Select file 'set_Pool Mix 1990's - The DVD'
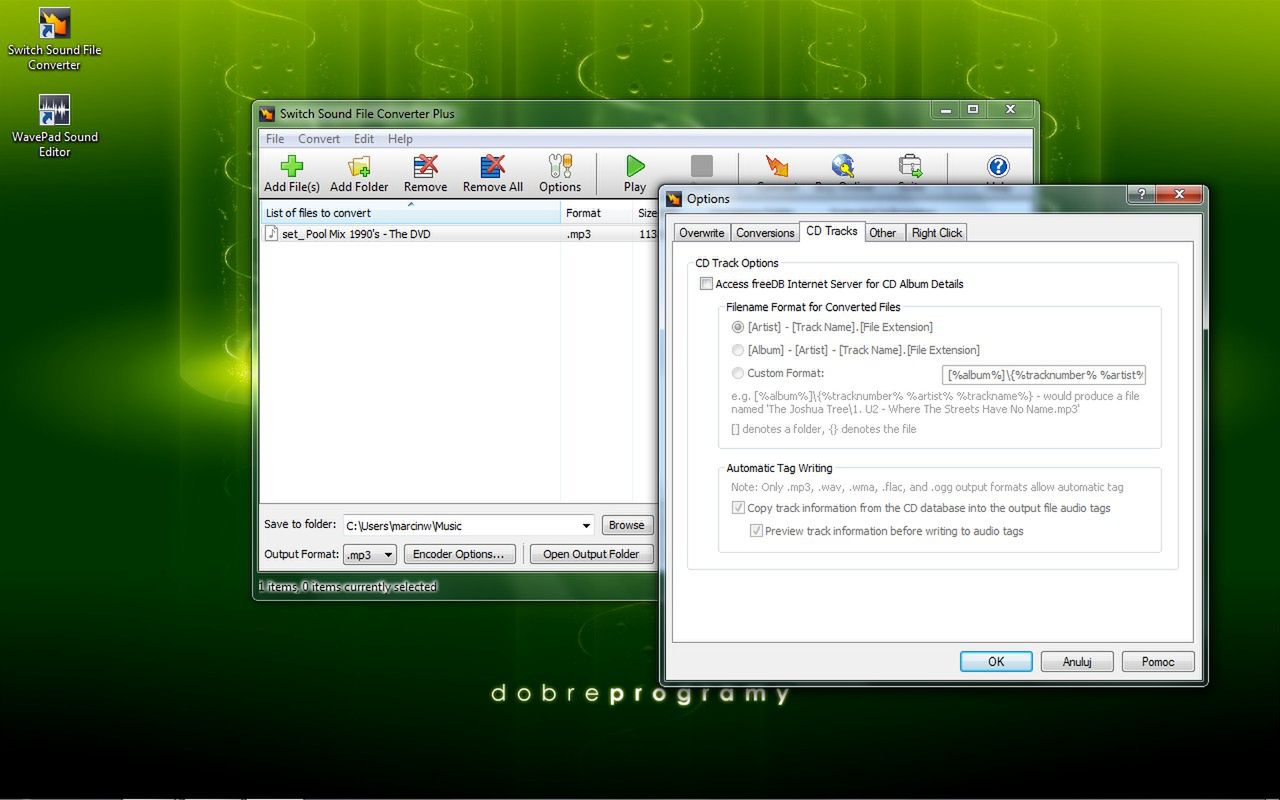 tap(356, 234)
